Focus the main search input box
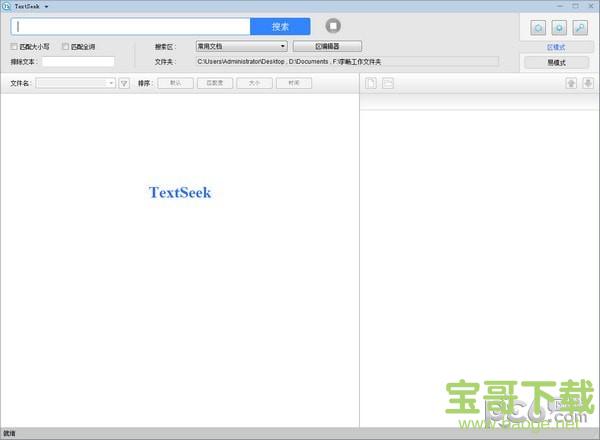 [130, 26]
